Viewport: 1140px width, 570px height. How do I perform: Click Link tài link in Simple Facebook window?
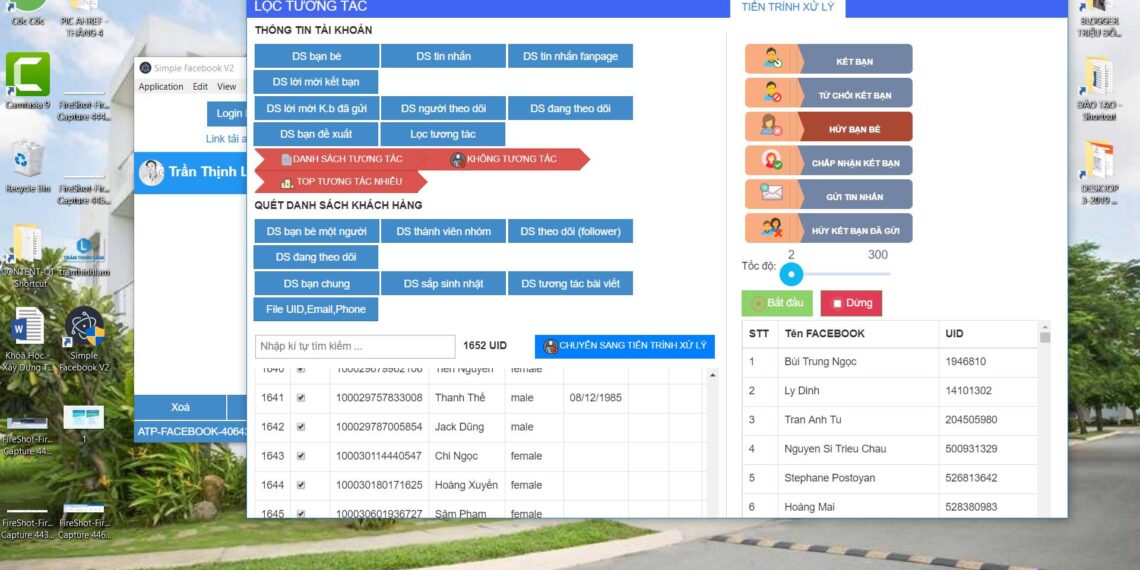click(x=225, y=138)
